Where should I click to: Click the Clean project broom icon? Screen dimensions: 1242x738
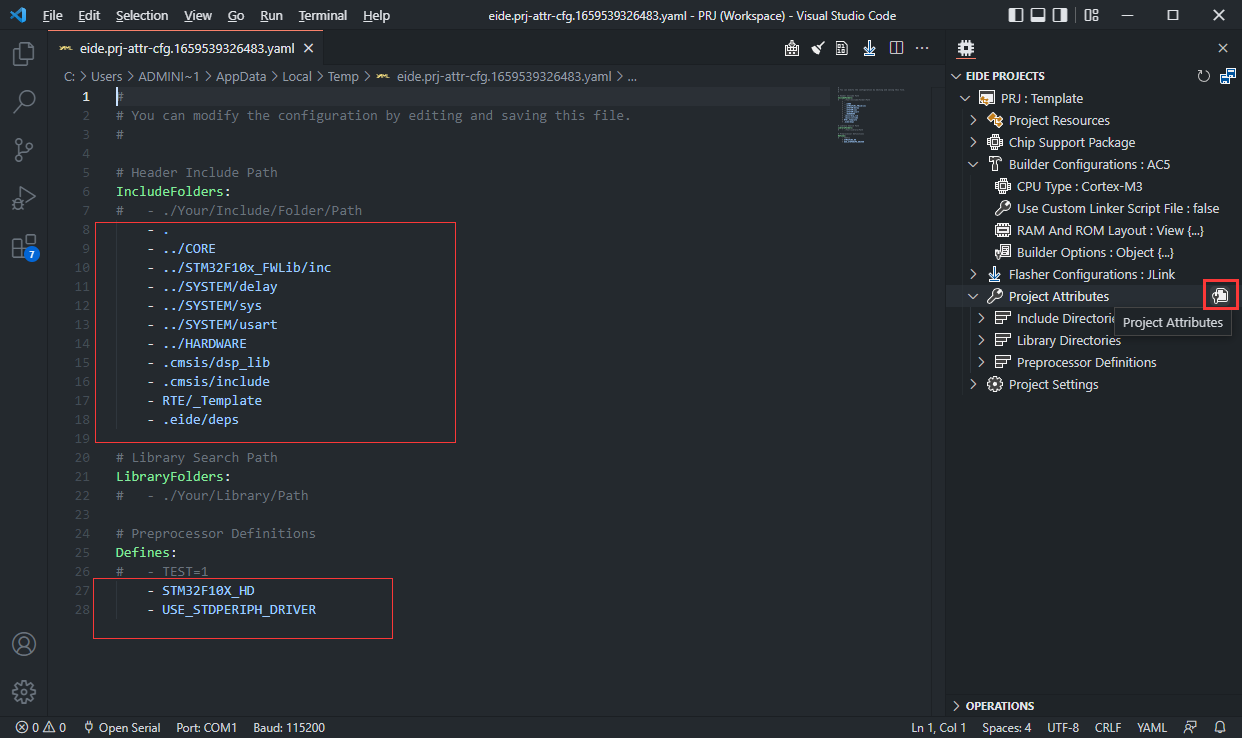816,47
